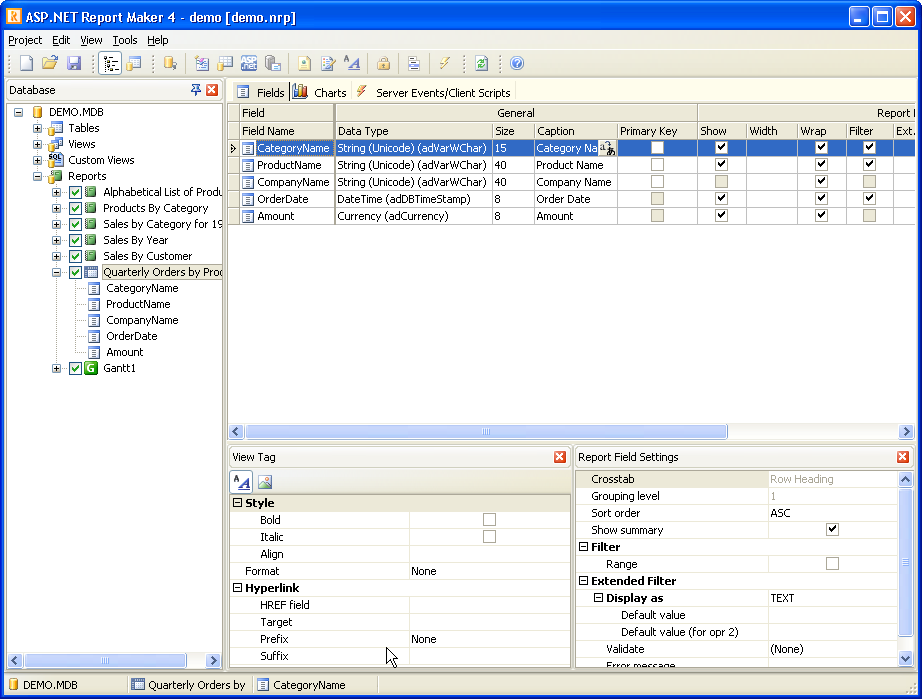Close the Database panel
The image size is (922, 699).
[x=212, y=90]
